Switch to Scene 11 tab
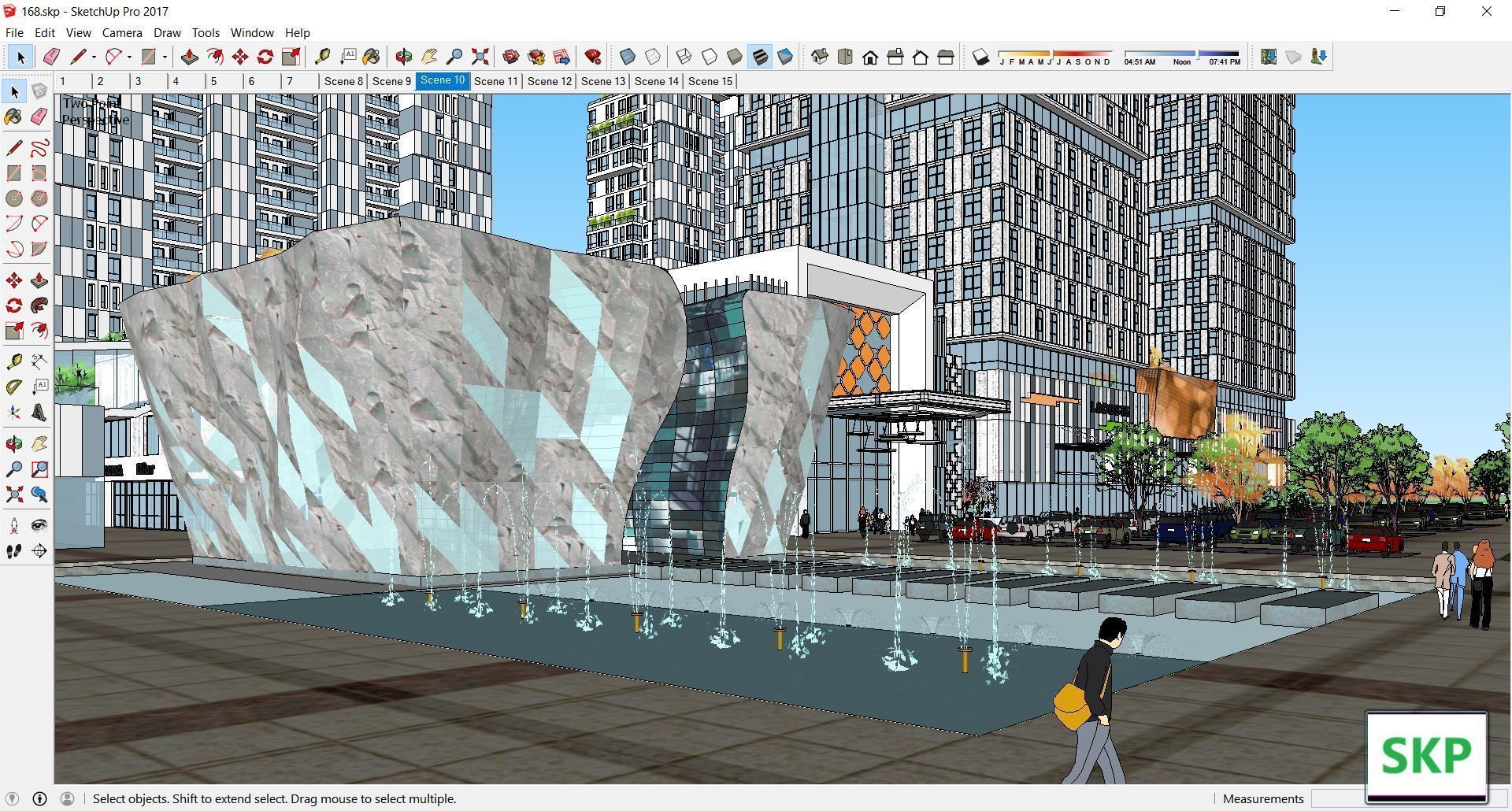 tap(496, 81)
